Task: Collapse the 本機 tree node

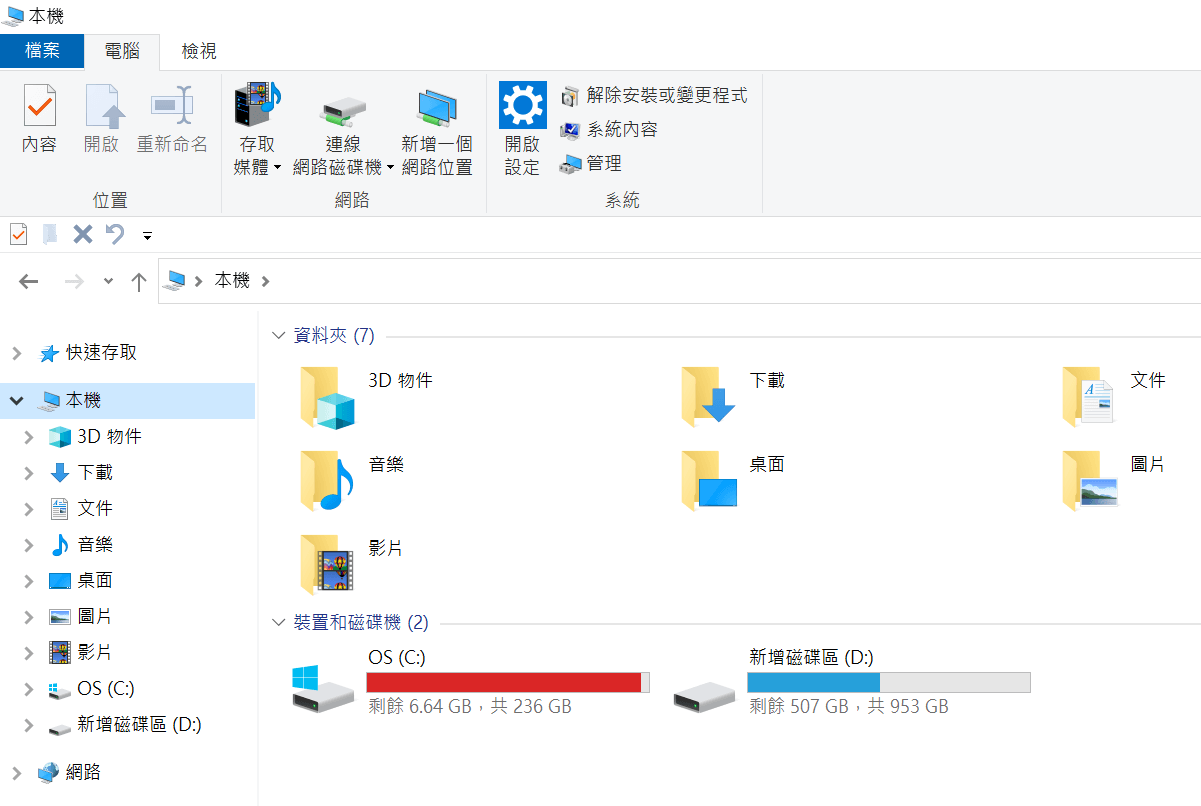Action: 16,401
